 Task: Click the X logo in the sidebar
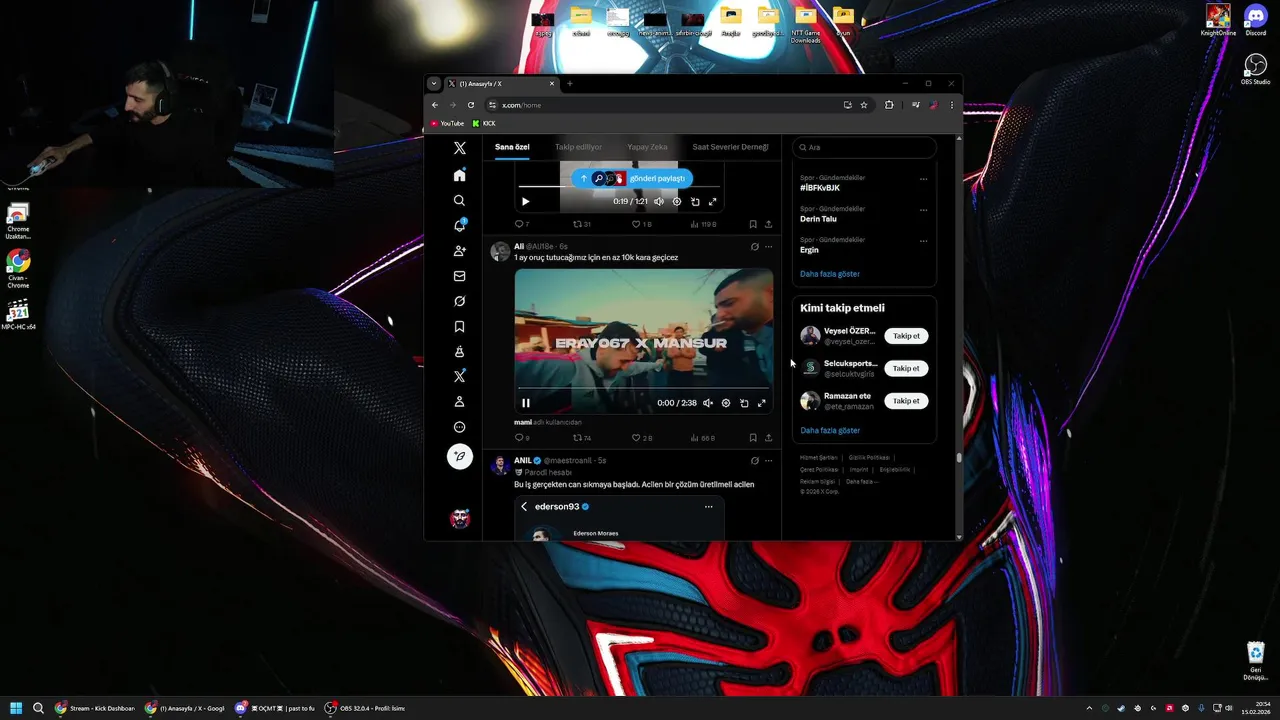coord(459,148)
